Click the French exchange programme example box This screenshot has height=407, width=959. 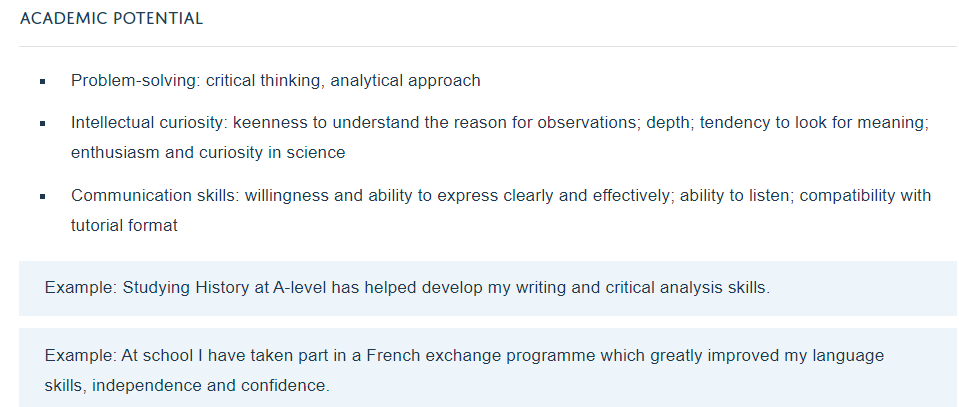[x=487, y=368]
